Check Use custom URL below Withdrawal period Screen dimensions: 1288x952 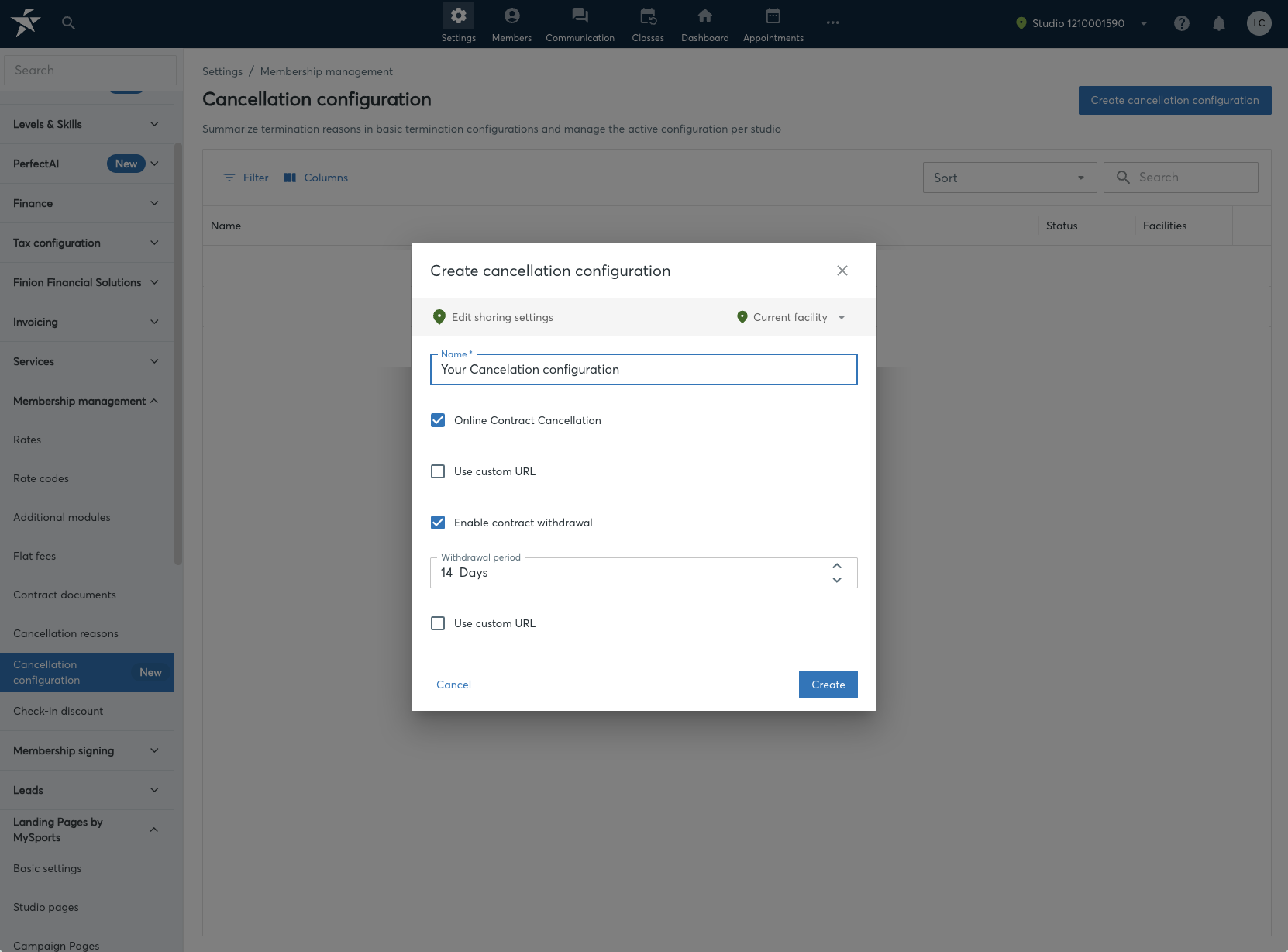(x=438, y=623)
